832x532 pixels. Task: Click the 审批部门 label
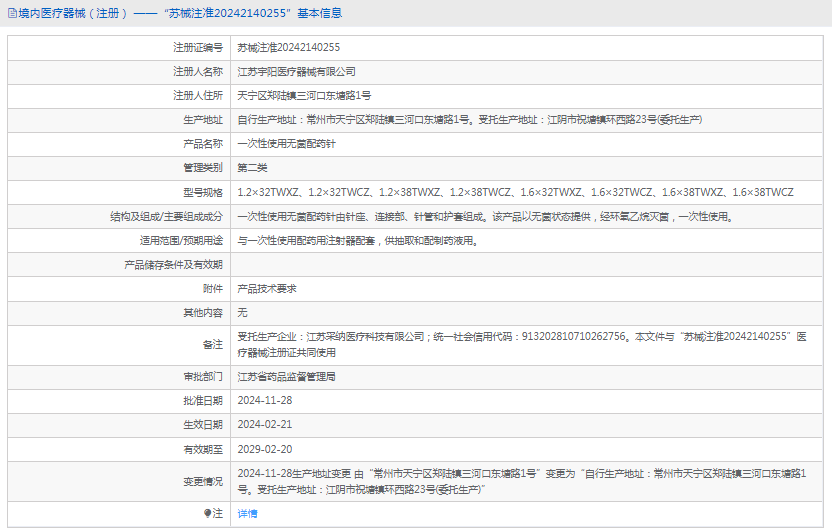[203, 377]
